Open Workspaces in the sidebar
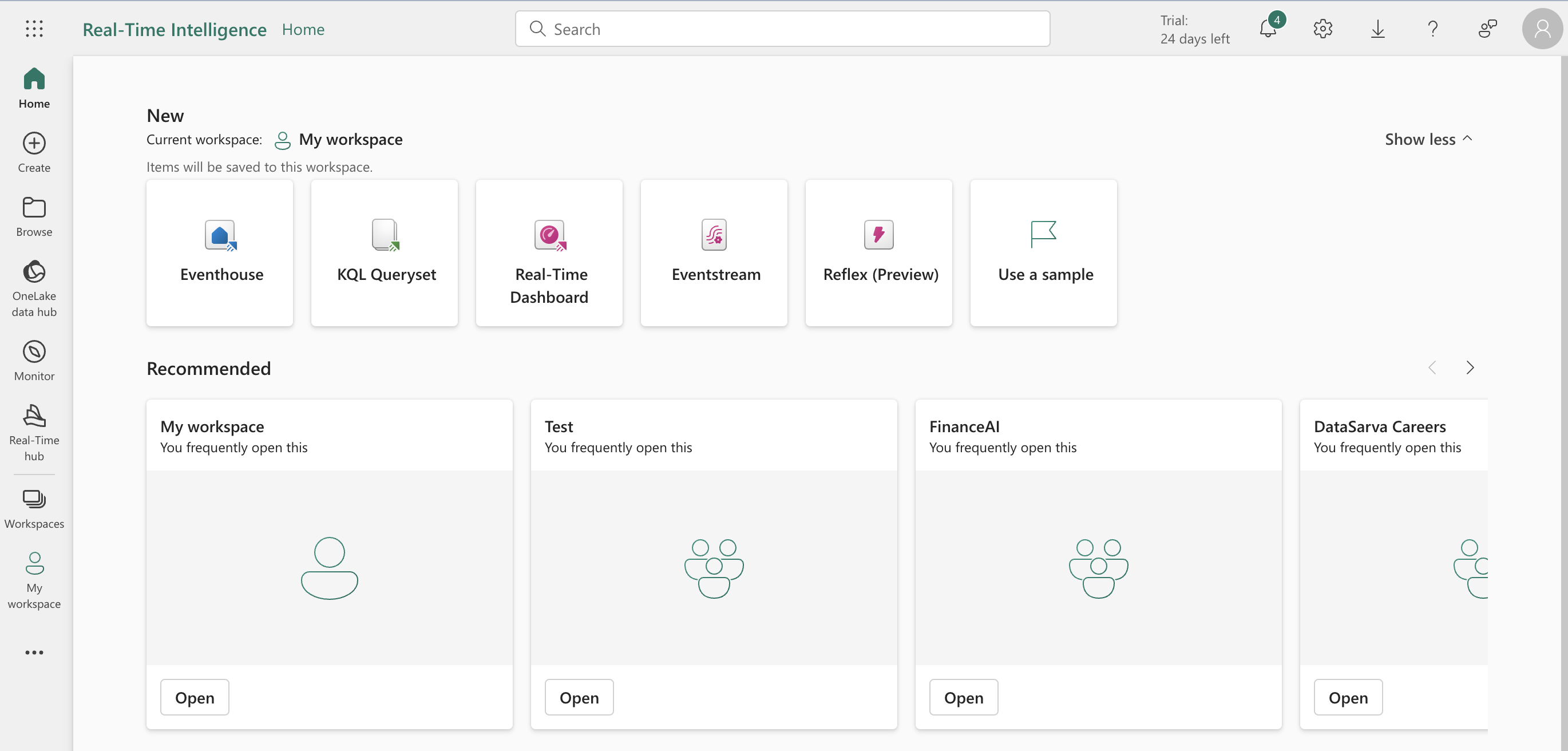The image size is (1568, 751). point(34,509)
